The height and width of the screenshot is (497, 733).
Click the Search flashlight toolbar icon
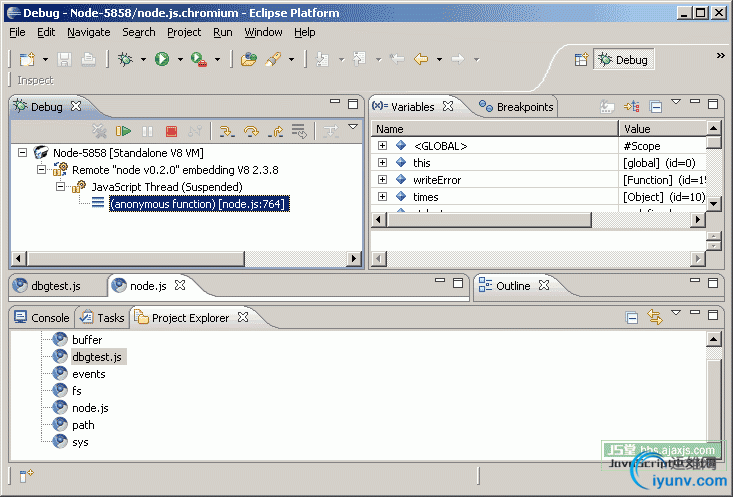[273, 59]
